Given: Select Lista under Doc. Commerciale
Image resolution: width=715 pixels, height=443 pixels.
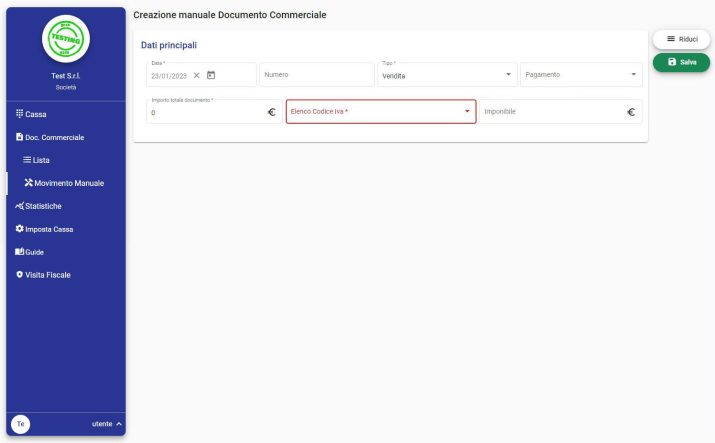Looking at the screenshot, I should coord(36,160).
